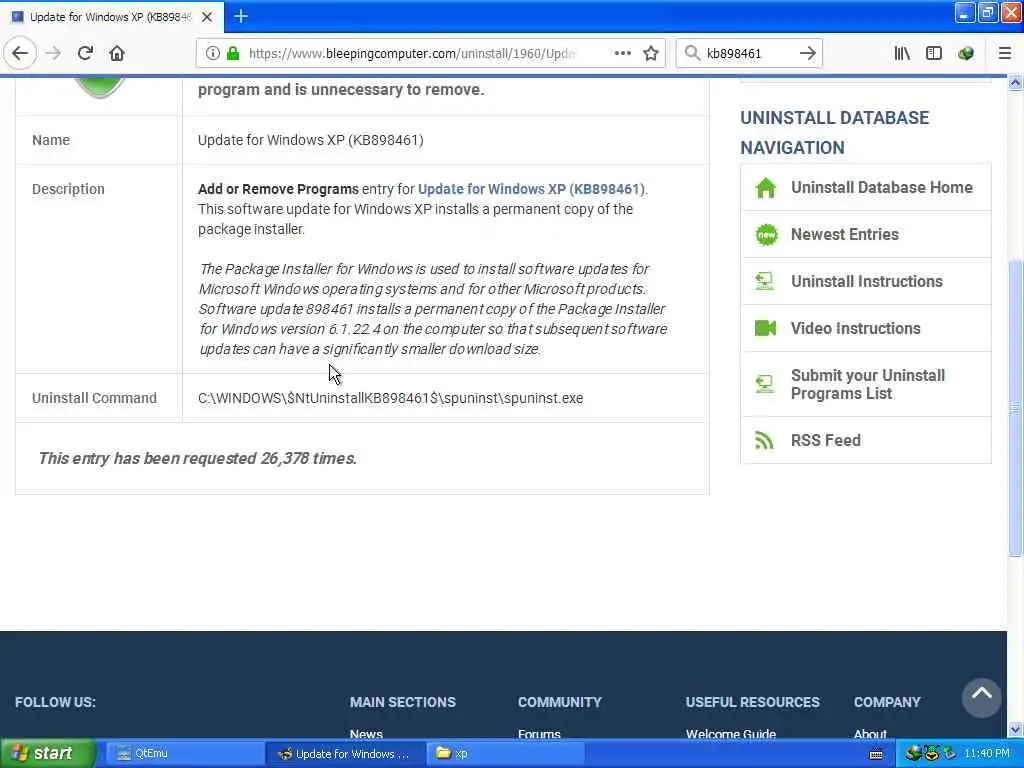The image size is (1024, 768).
Task: Select the uninstall command path text
Action: click(x=391, y=398)
